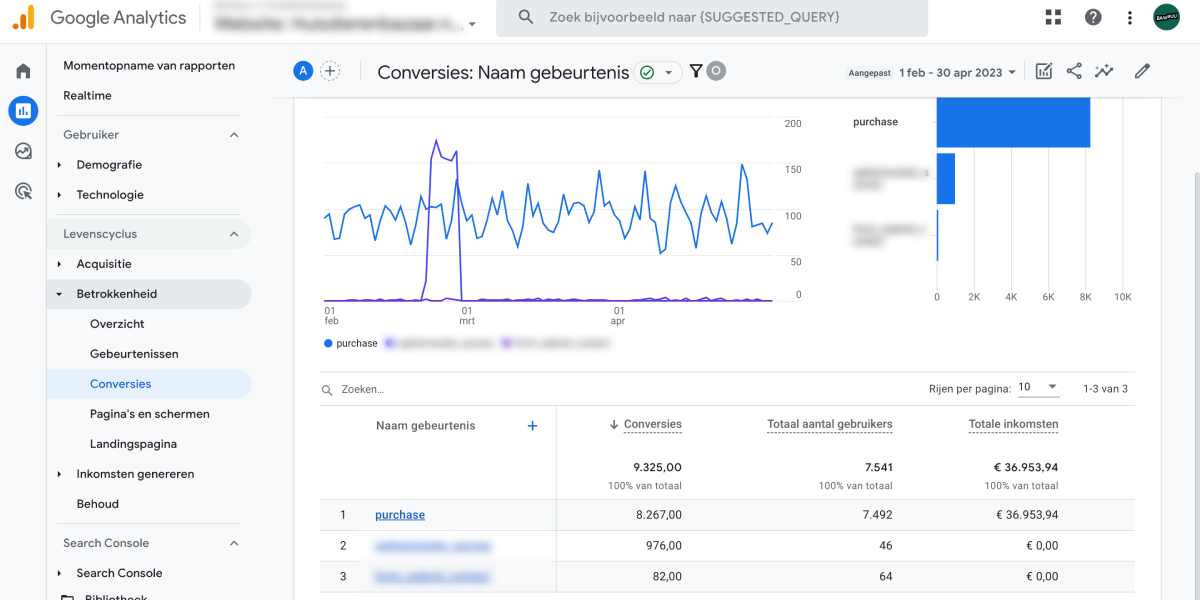Open the Home icon in left rail
The width and height of the screenshot is (1200, 600).
[x=23, y=71]
